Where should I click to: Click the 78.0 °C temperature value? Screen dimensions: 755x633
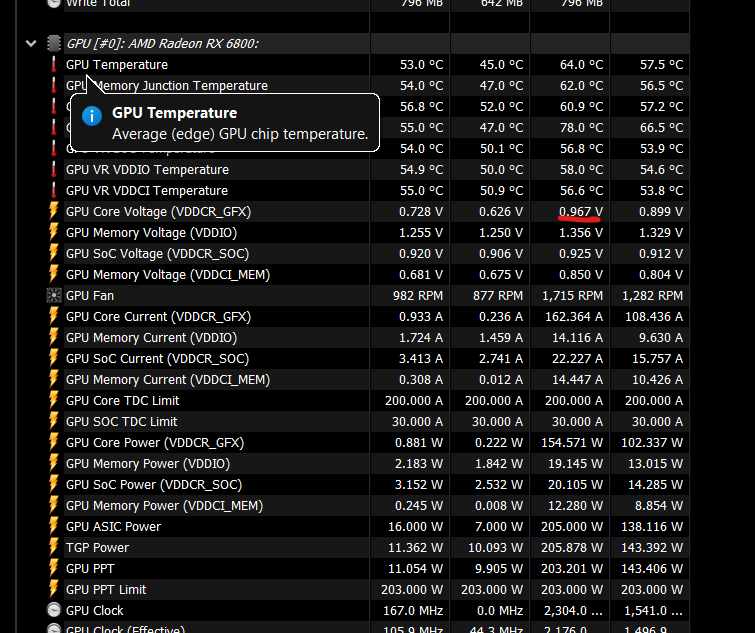[x=581, y=128]
